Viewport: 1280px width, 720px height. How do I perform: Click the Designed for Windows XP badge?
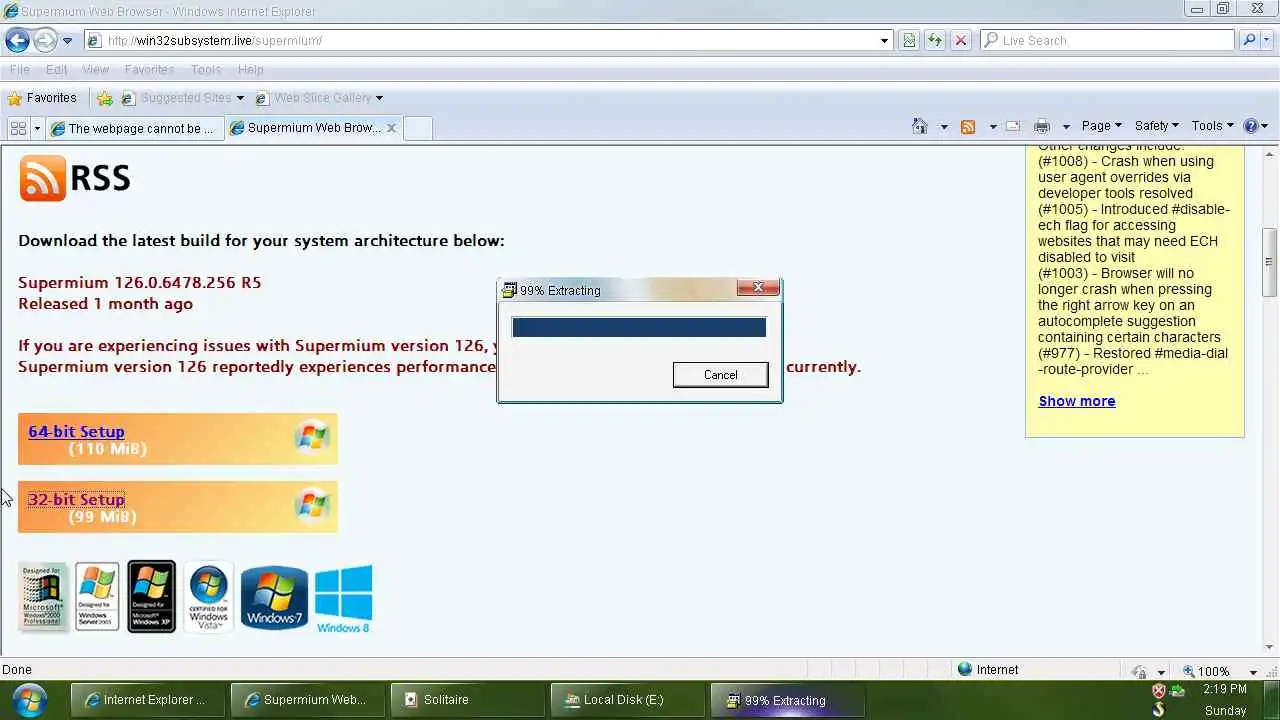pos(151,597)
